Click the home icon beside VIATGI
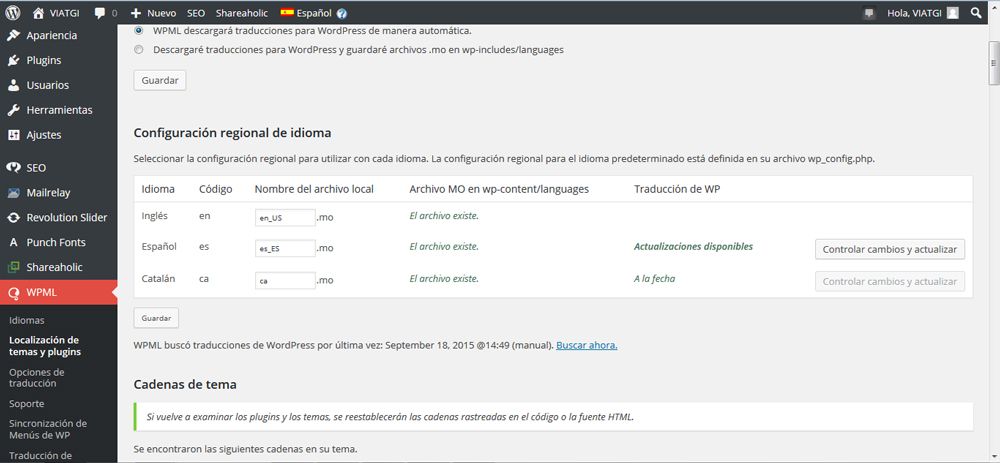Viewport: 1000px width, 463px height. pos(39,13)
